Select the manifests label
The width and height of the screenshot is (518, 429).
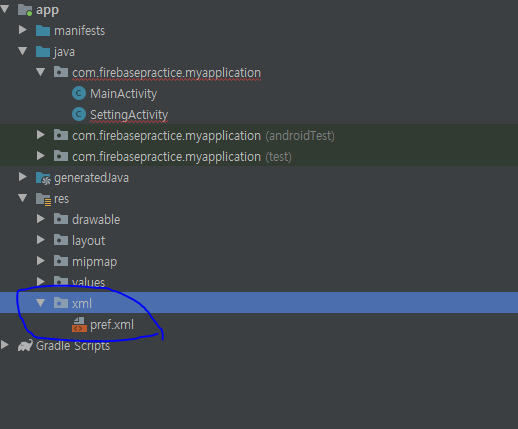click(x=79, y=31)
